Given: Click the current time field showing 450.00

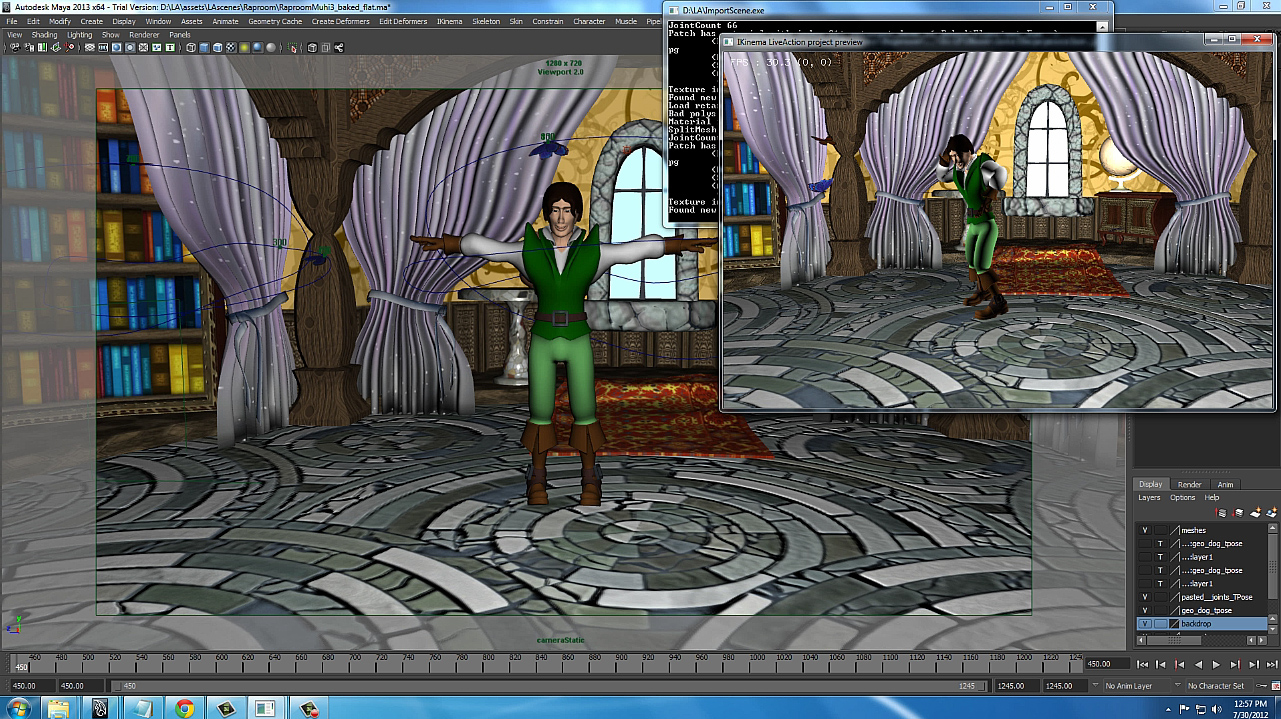Looking at the screenshot, I should (x=1108, y=664).
